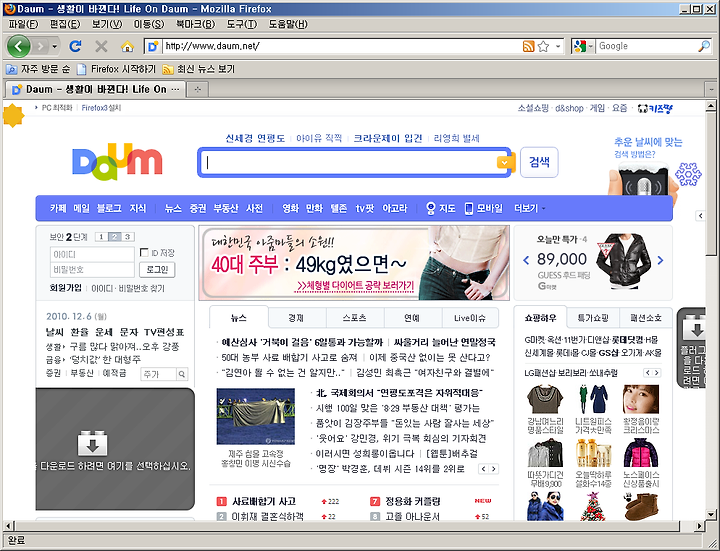This screenshot has height=551, width=720.
Task: Click the 키즈짱 panda icon link
Action: coord(655,109)
